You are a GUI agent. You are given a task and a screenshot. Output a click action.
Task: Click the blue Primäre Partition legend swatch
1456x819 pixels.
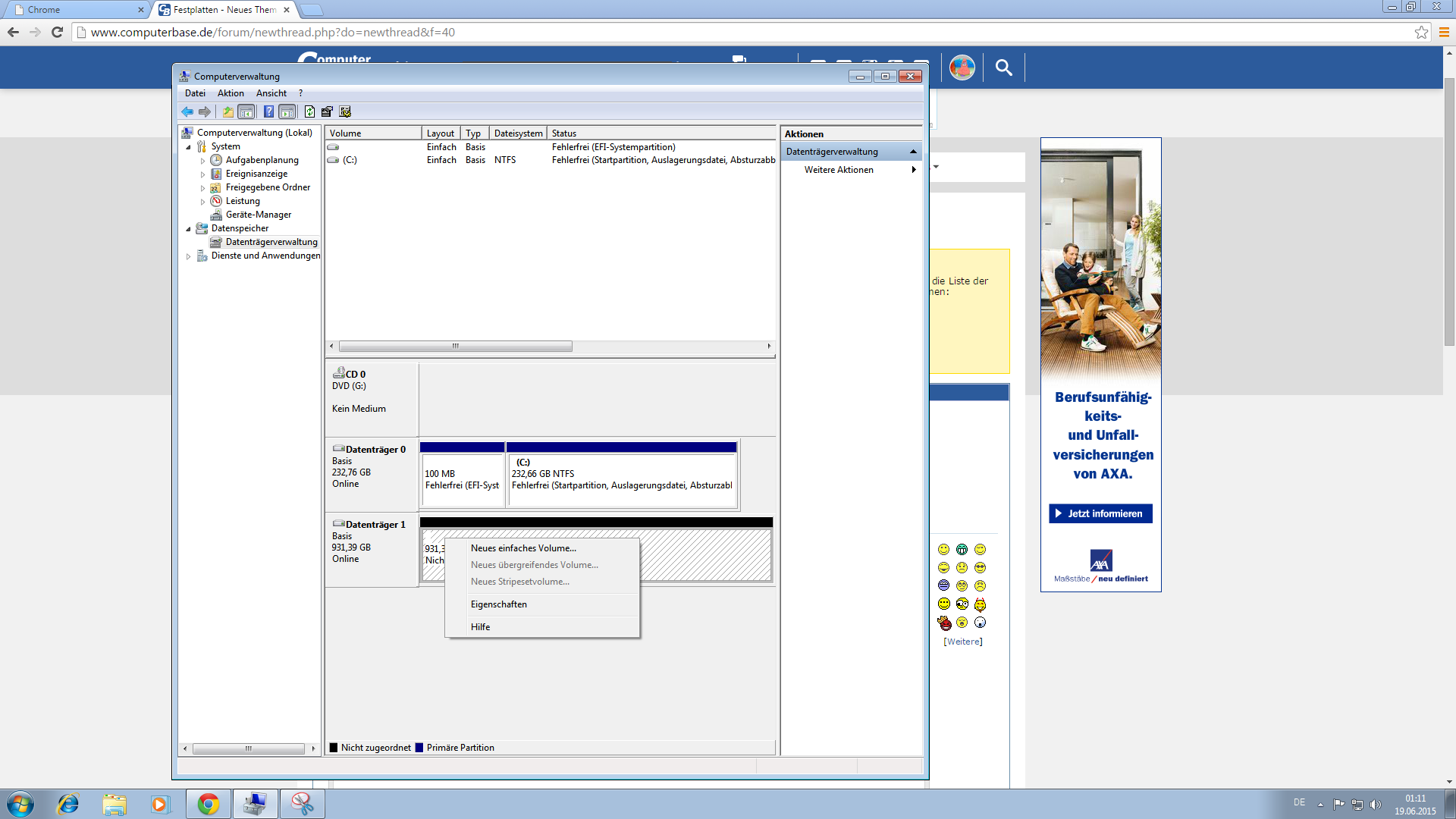click(x=419, y=748)
